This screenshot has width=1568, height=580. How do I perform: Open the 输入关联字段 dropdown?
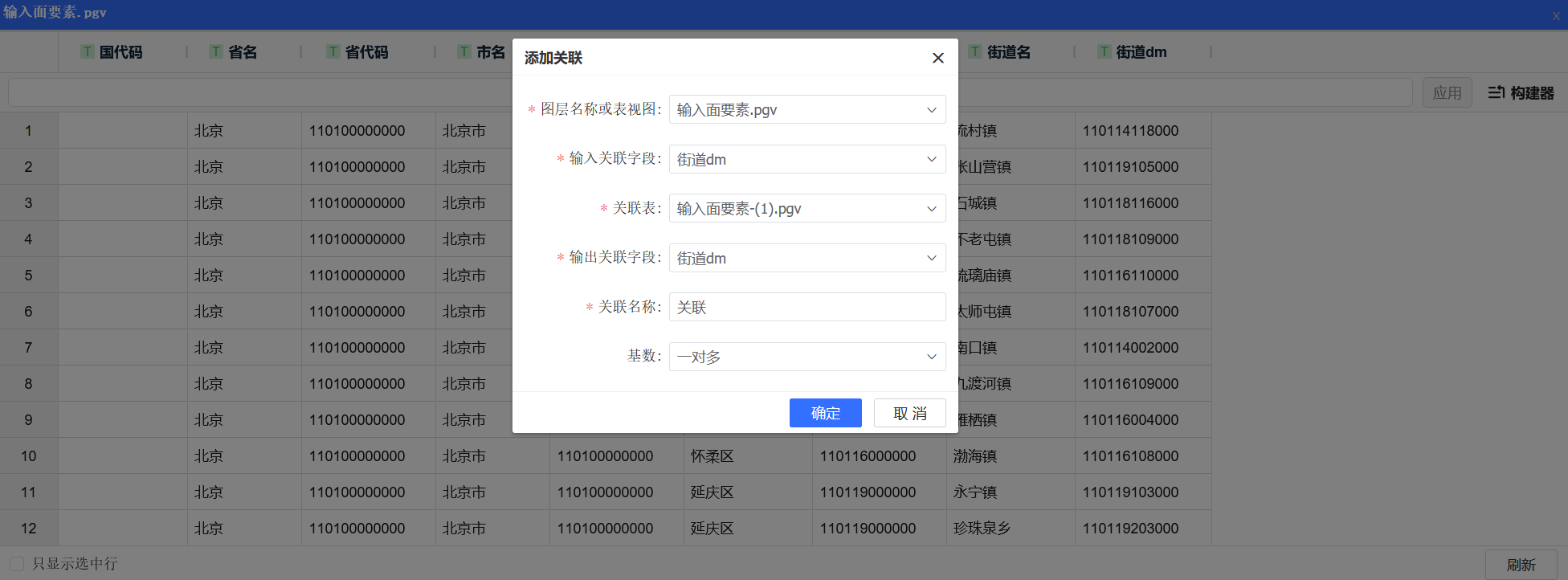pos(806,159)
